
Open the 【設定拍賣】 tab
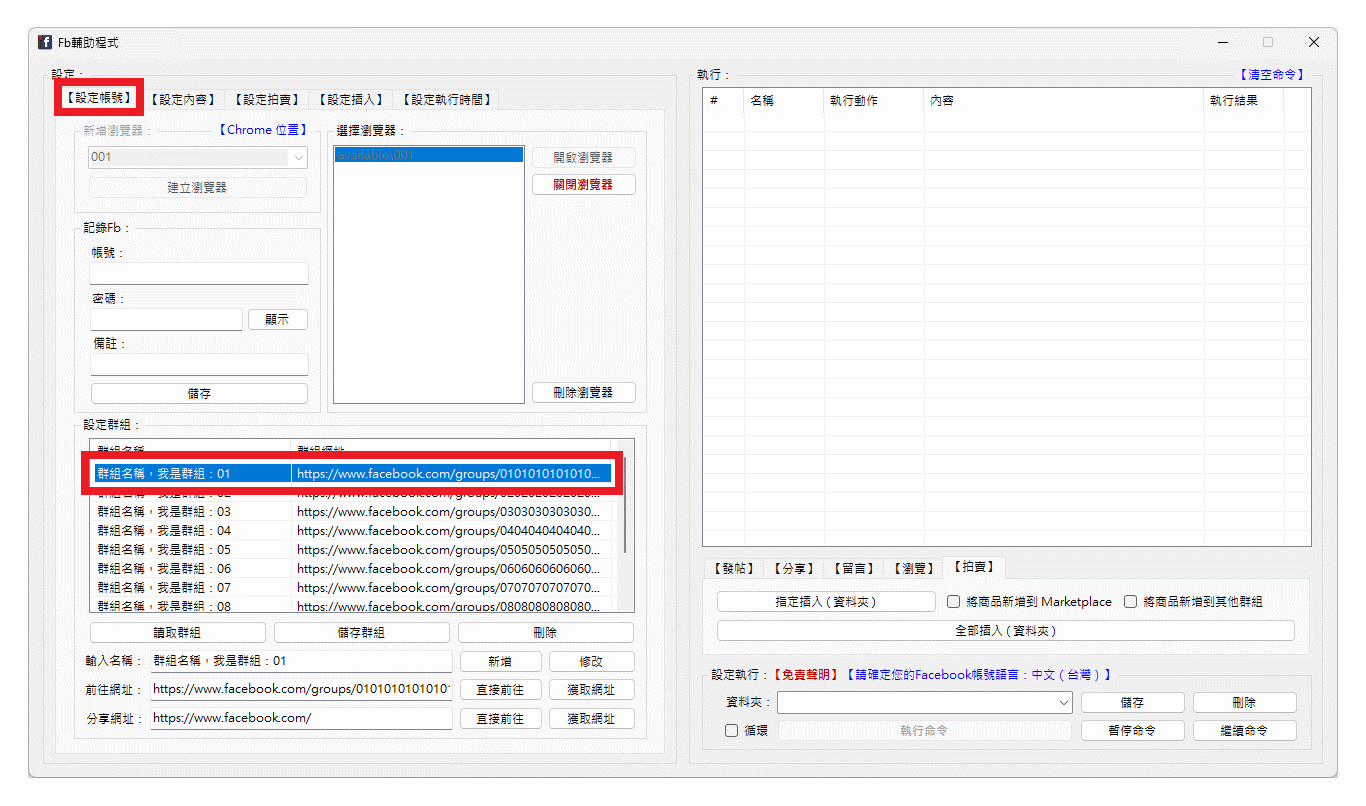click(x=266, y=99)
